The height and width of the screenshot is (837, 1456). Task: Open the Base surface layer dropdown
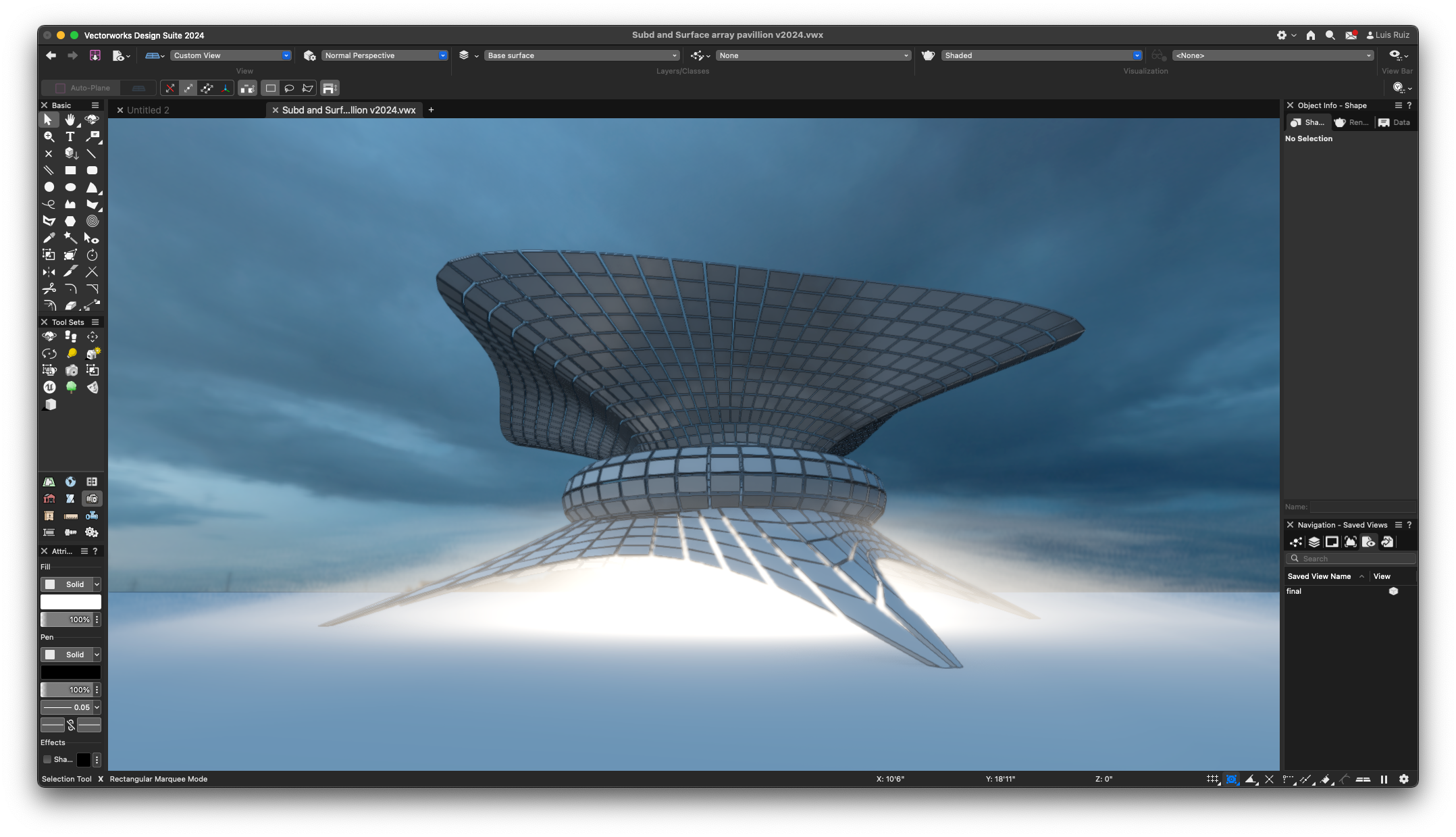point(674,55)
